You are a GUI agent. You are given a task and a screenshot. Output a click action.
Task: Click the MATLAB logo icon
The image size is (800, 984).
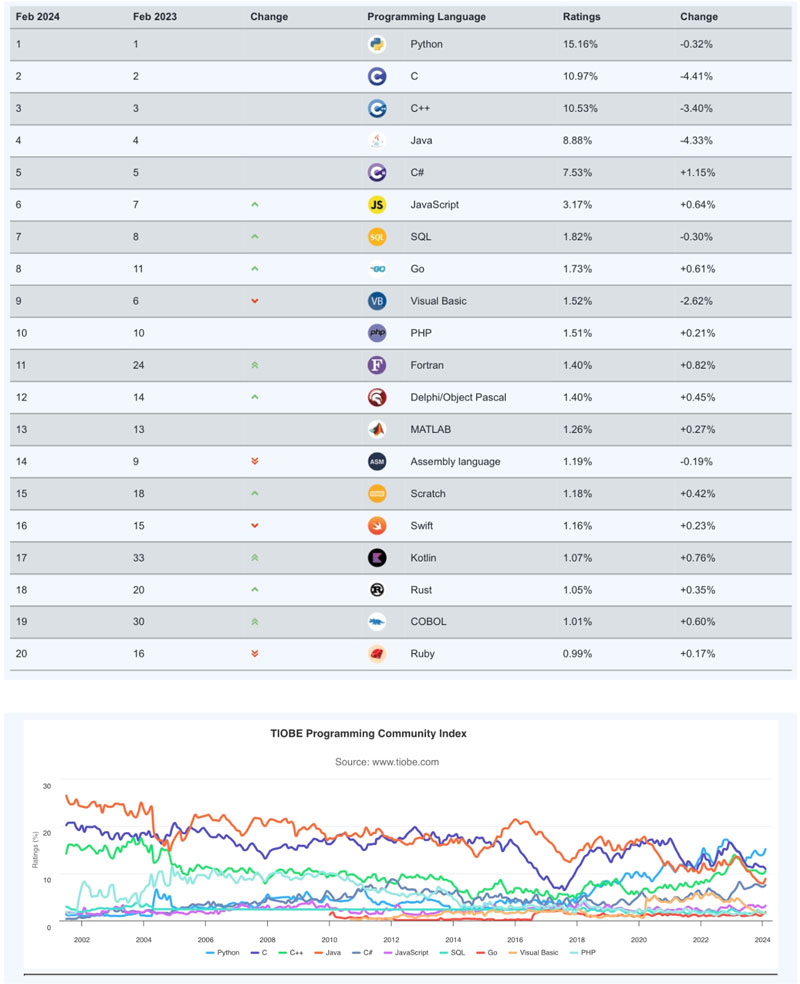click(377, 429)
